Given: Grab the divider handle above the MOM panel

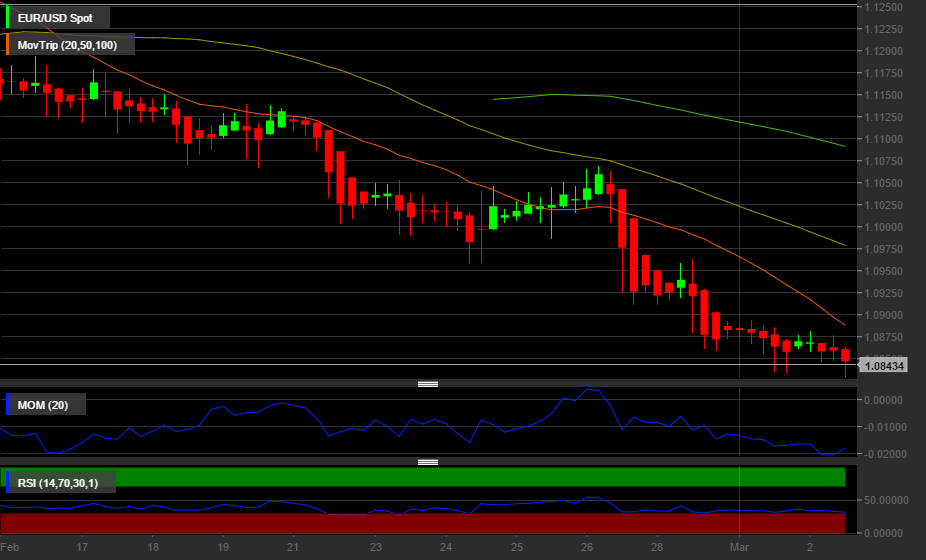Looking at the screenshot, I should 428,384.
